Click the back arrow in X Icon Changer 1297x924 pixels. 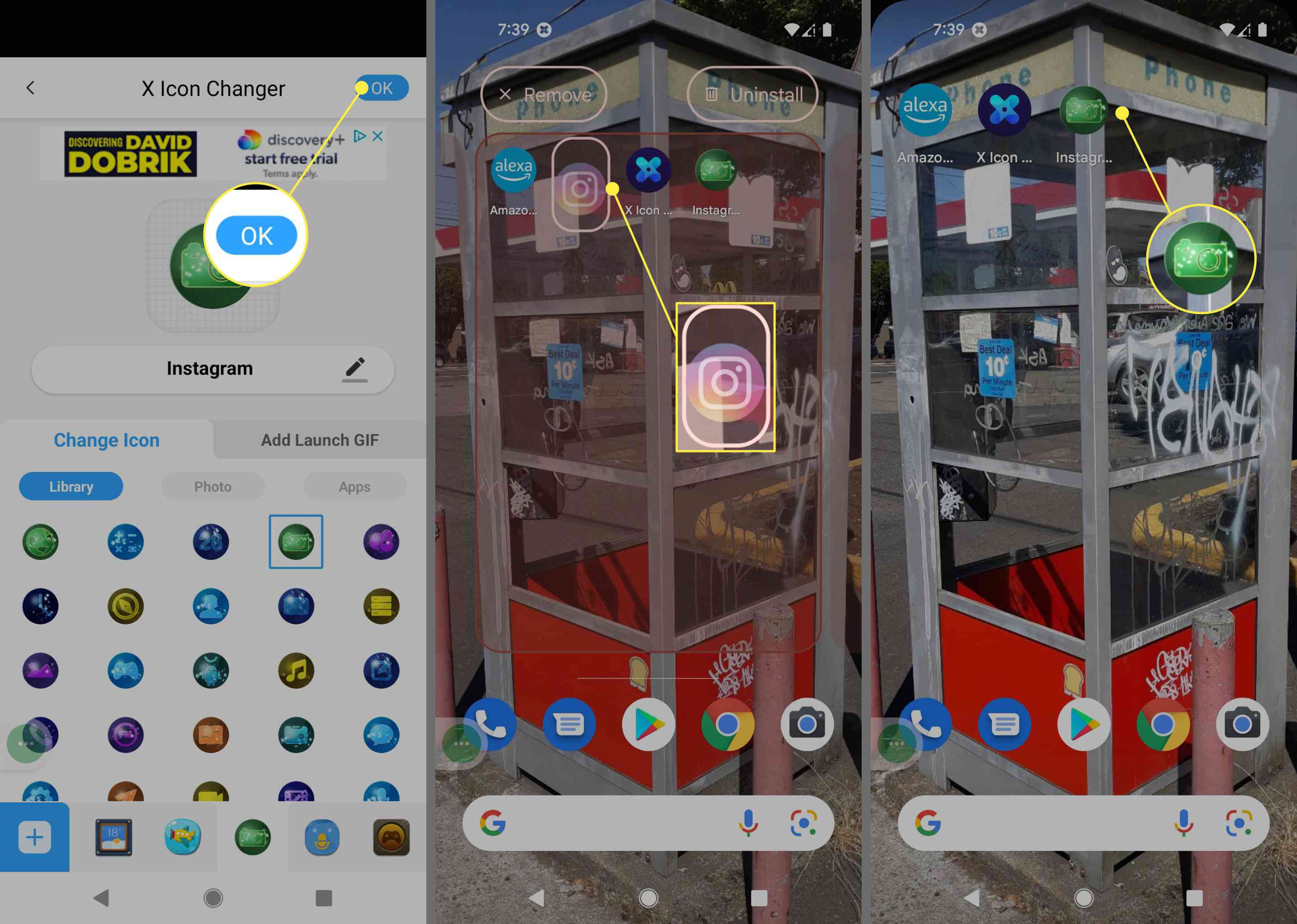[x=30, y=87]
